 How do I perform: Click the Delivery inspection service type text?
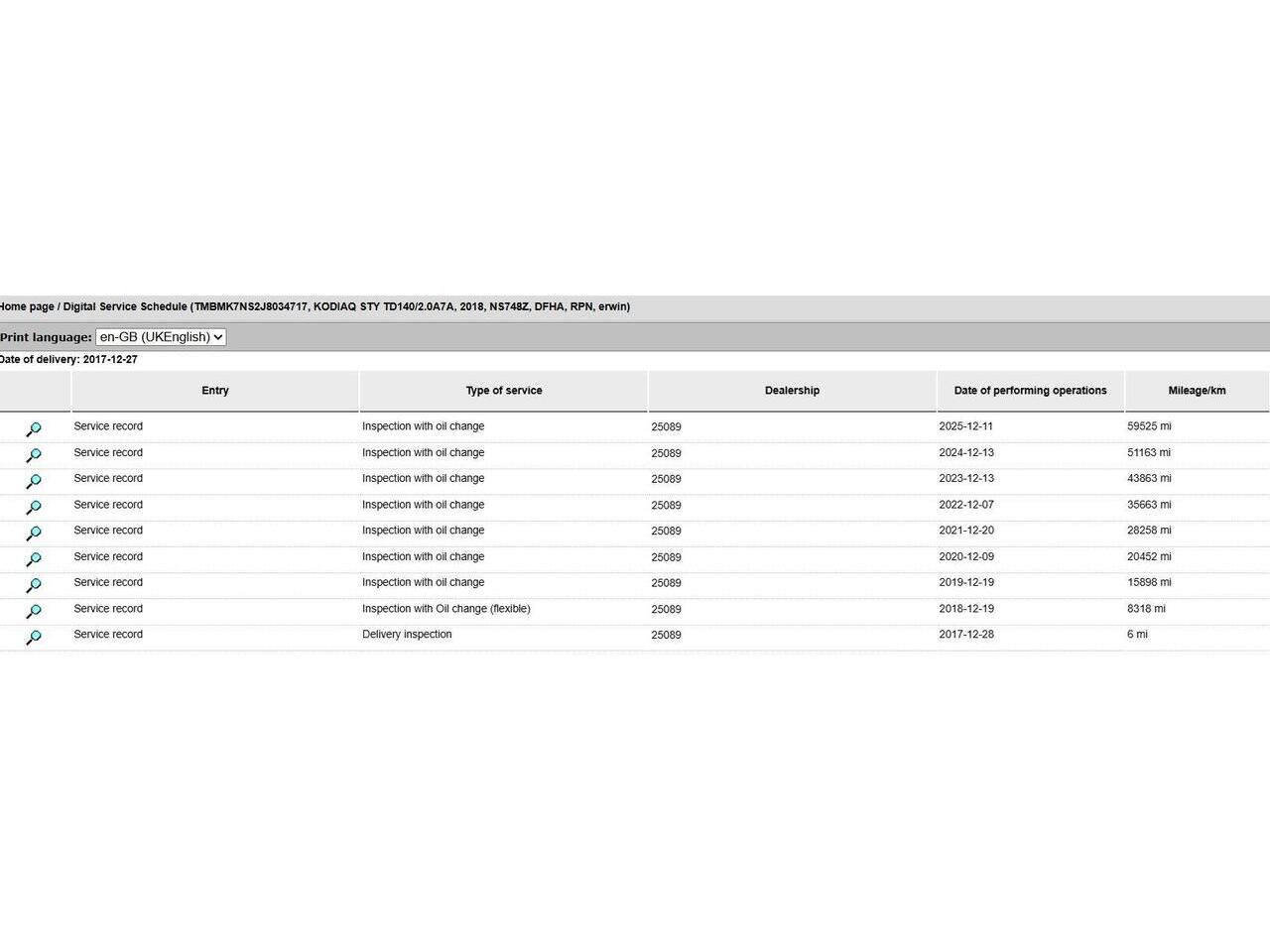(407, 635)
